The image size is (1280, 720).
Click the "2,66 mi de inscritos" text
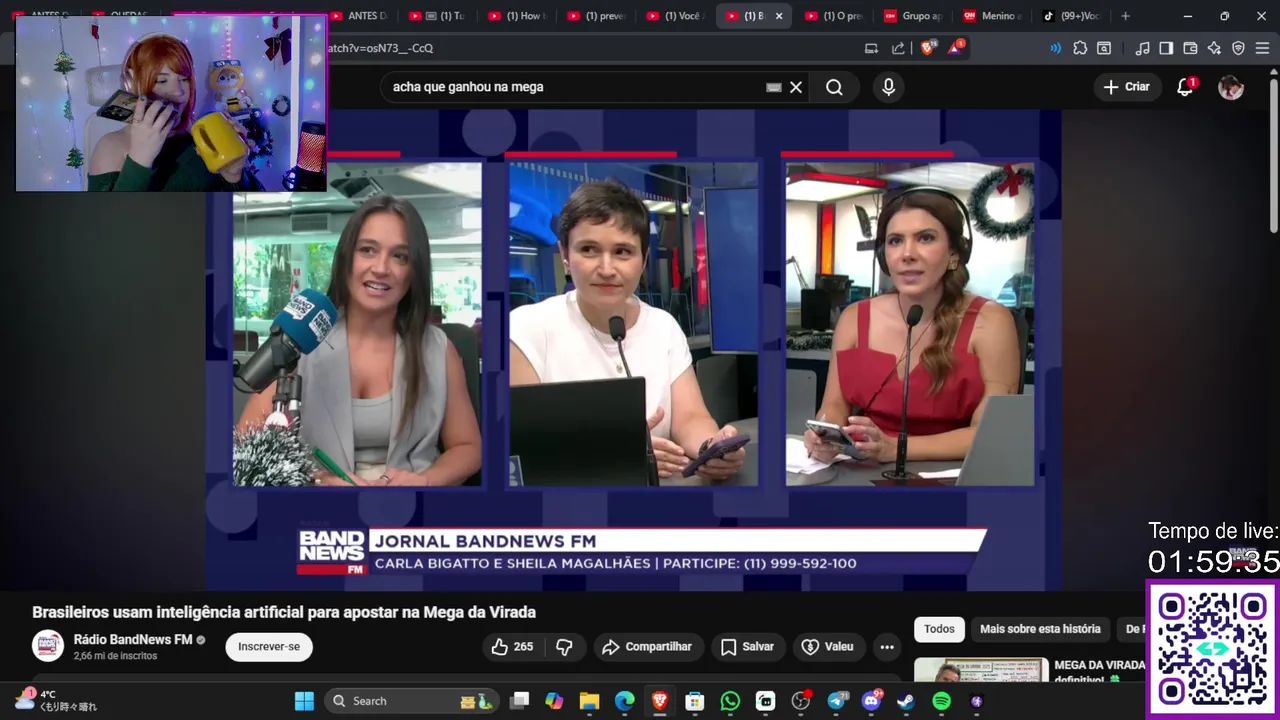pos(115,656)
